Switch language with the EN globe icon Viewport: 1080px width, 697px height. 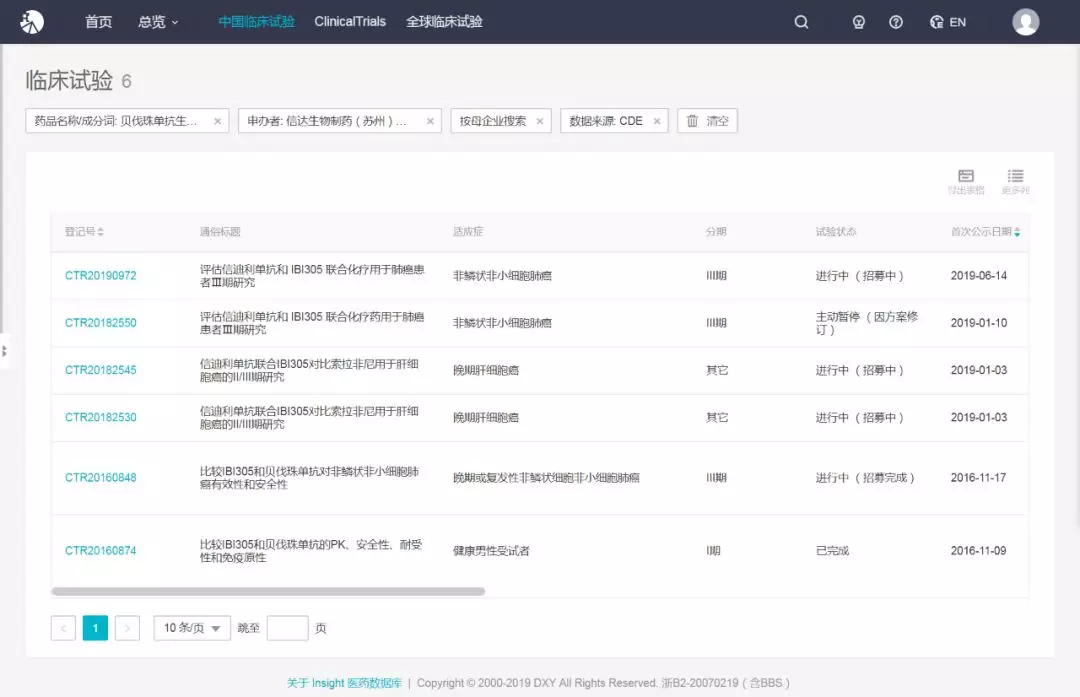pos(948,22)
